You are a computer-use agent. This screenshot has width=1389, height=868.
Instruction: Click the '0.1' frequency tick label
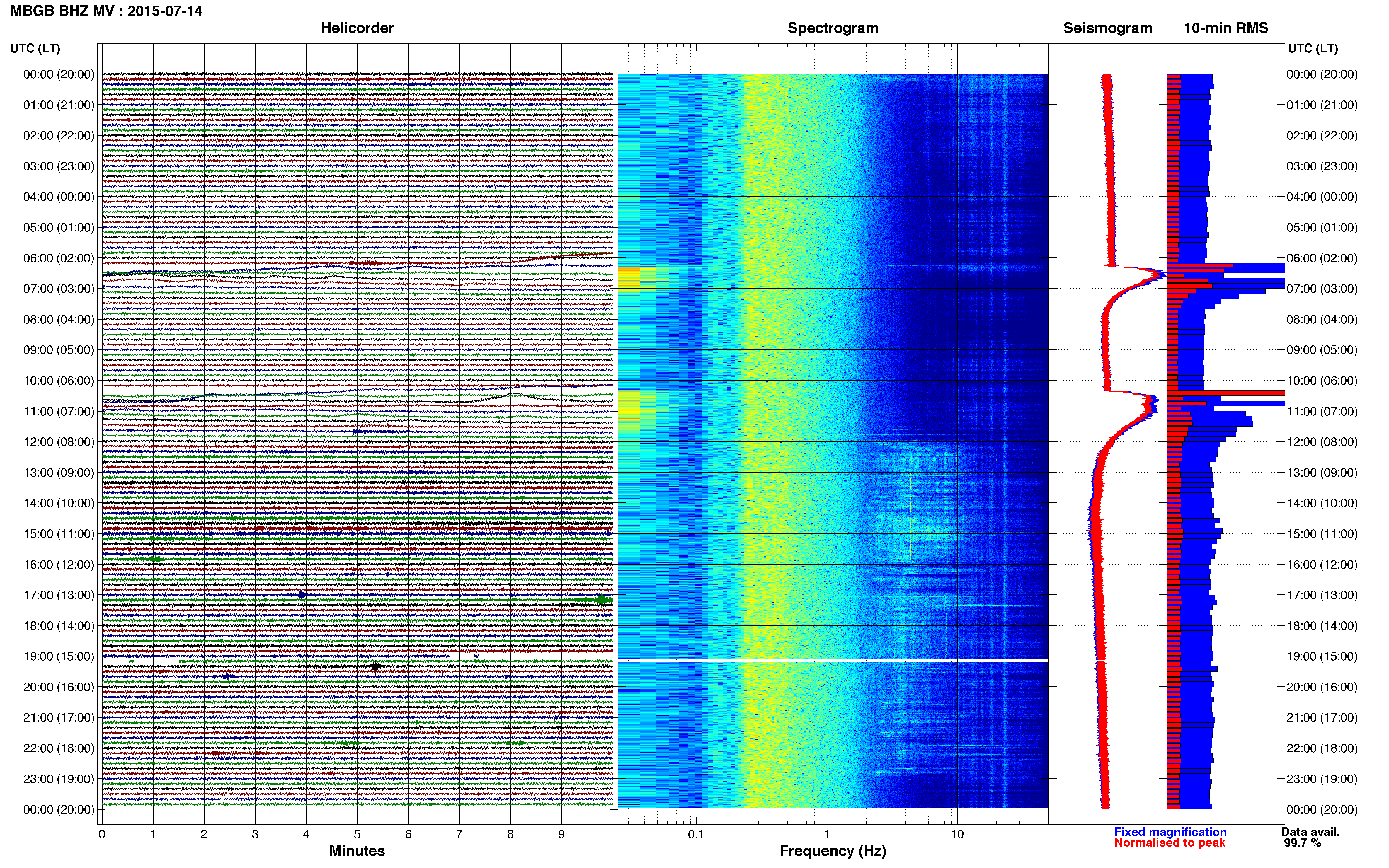696,834
